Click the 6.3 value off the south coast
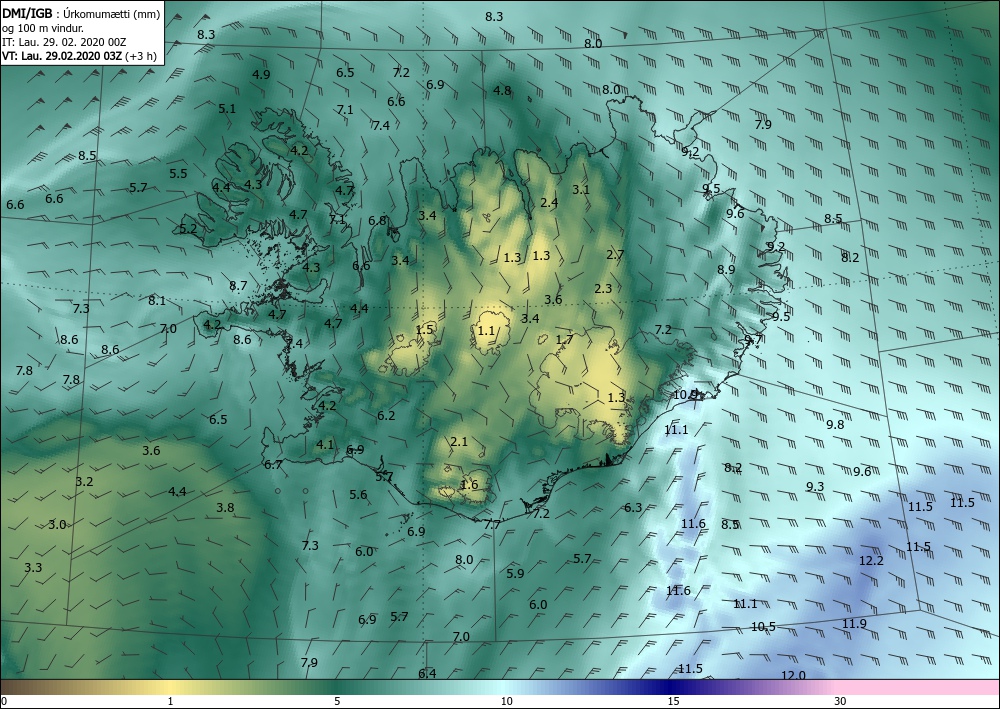The height and width of the screenshot is (709, 1000). tap(633, 508)
